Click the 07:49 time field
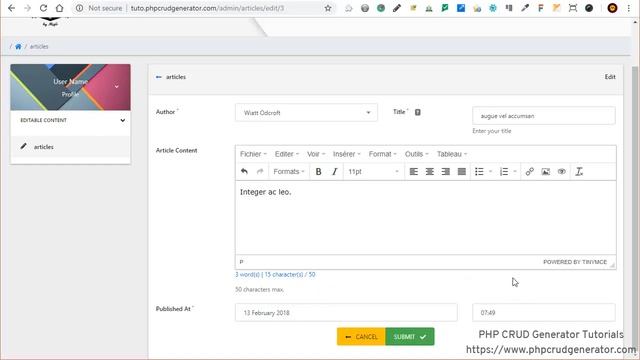The width and height of the screenshot is (640, 360). click(x=544, y=313)
